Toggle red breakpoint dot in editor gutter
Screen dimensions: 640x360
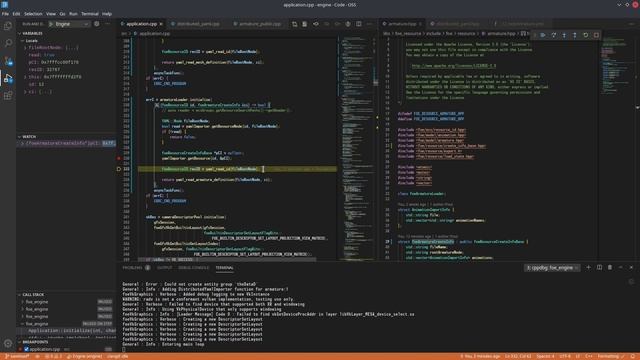(x=119, y=158)
